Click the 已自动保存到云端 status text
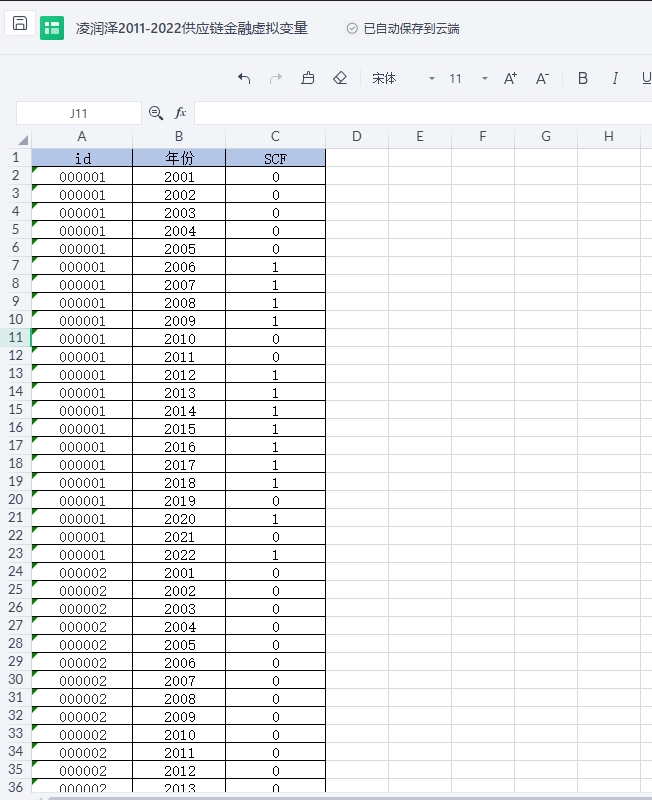Screen dimensions: 652x800 click(411, 29)
